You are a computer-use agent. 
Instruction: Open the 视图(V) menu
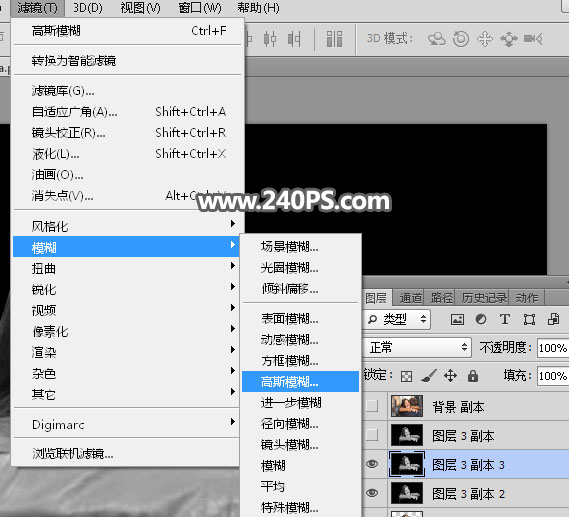[x=140, y=8]
